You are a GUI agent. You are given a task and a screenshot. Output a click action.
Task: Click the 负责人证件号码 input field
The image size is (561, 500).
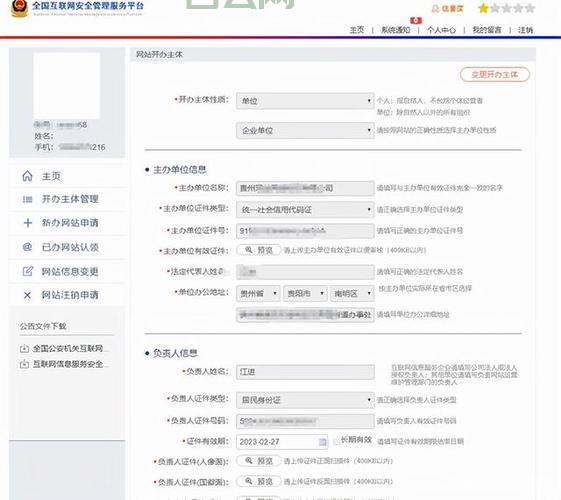click(305, 421)
